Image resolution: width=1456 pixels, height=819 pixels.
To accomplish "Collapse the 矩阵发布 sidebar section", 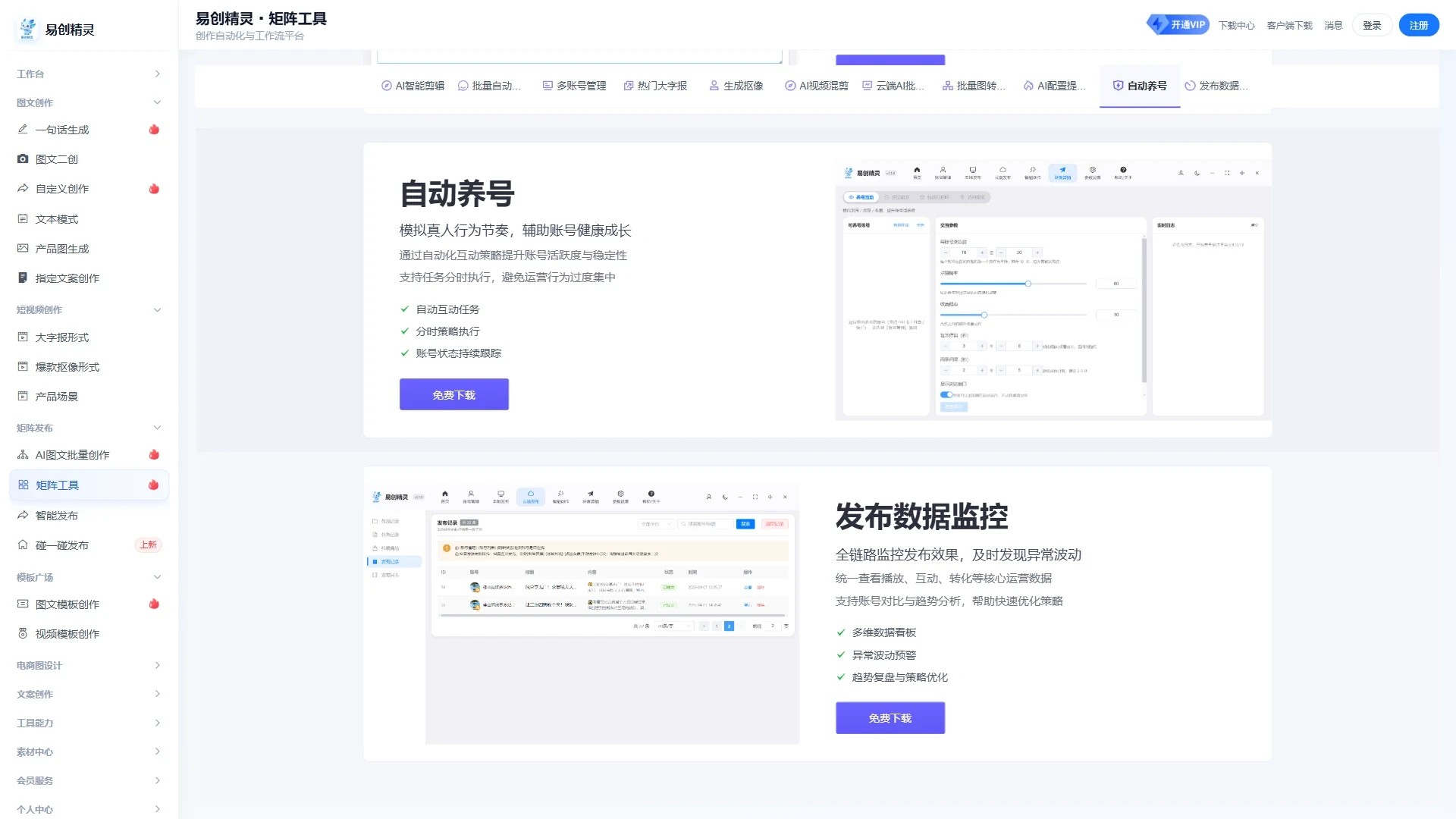I will pyautogui.click(x=89, y=428).
